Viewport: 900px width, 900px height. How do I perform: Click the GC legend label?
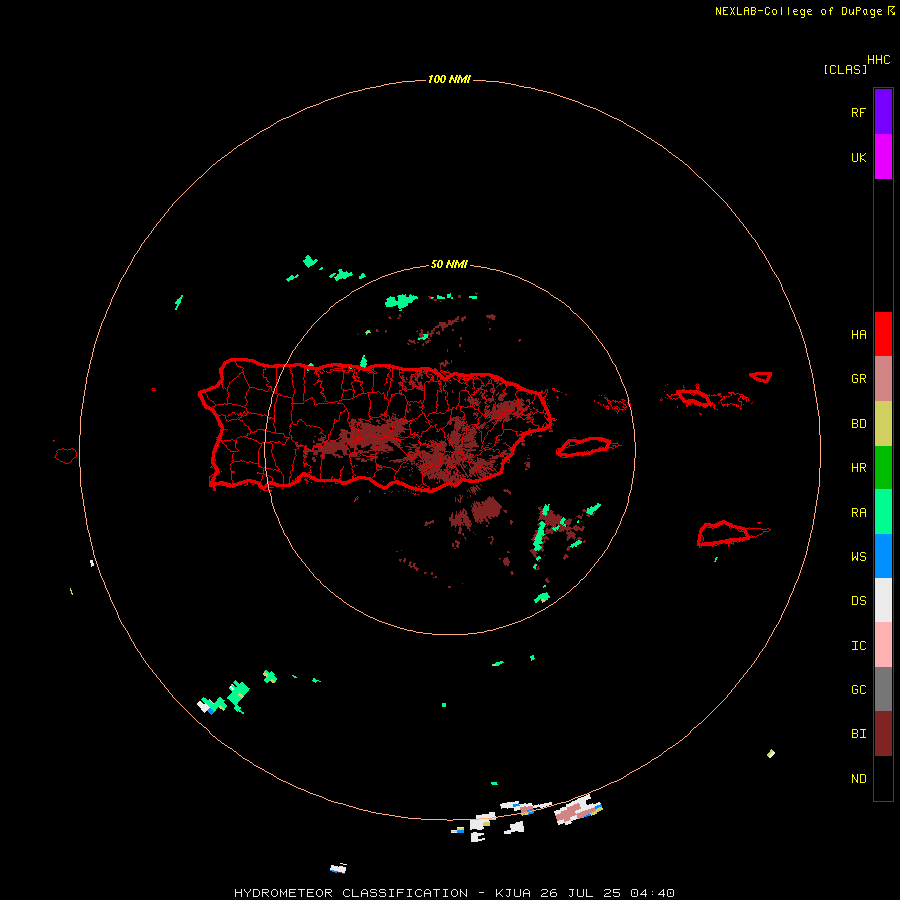pos(858,690)
